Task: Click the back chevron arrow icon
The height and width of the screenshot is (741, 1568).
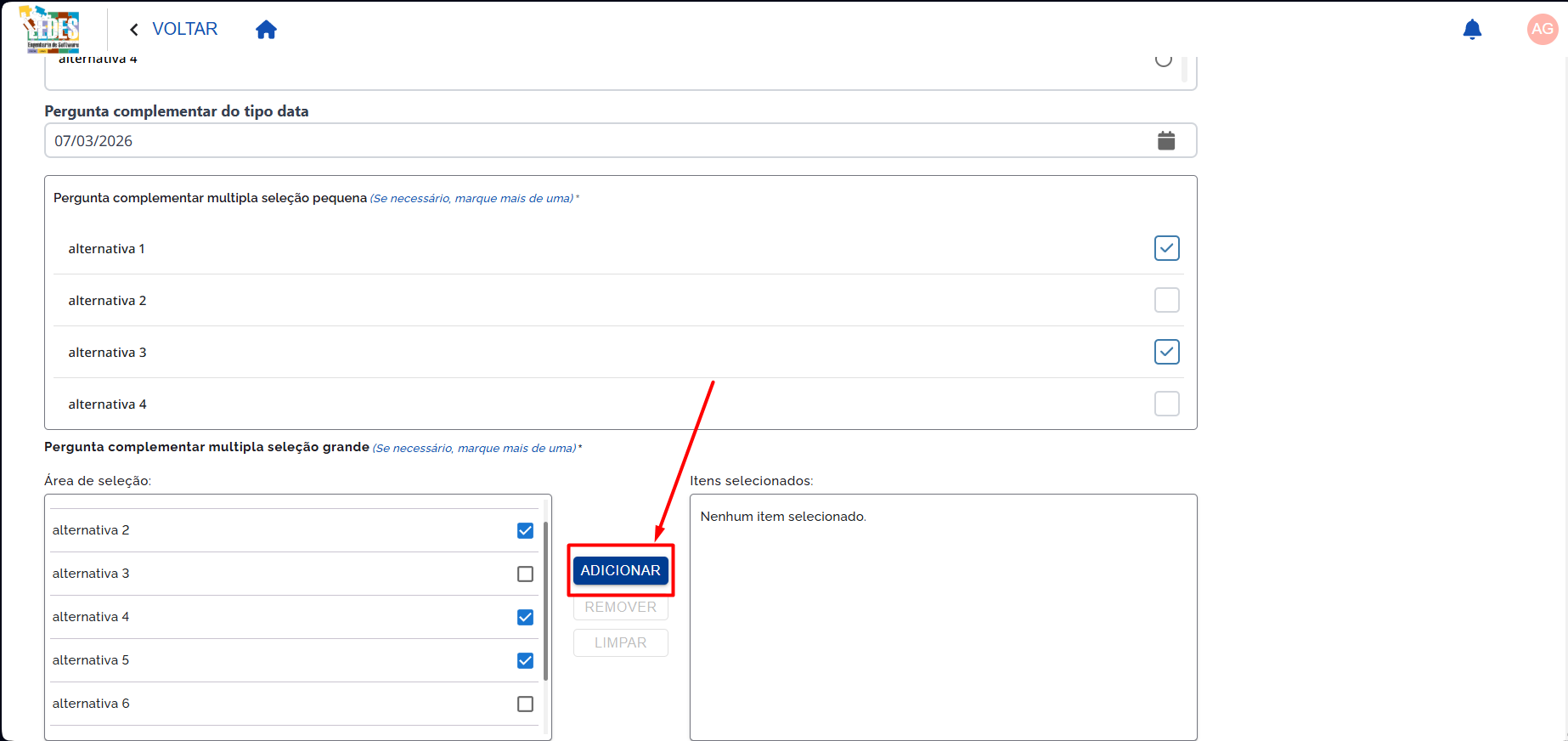Action: [134, 30]
